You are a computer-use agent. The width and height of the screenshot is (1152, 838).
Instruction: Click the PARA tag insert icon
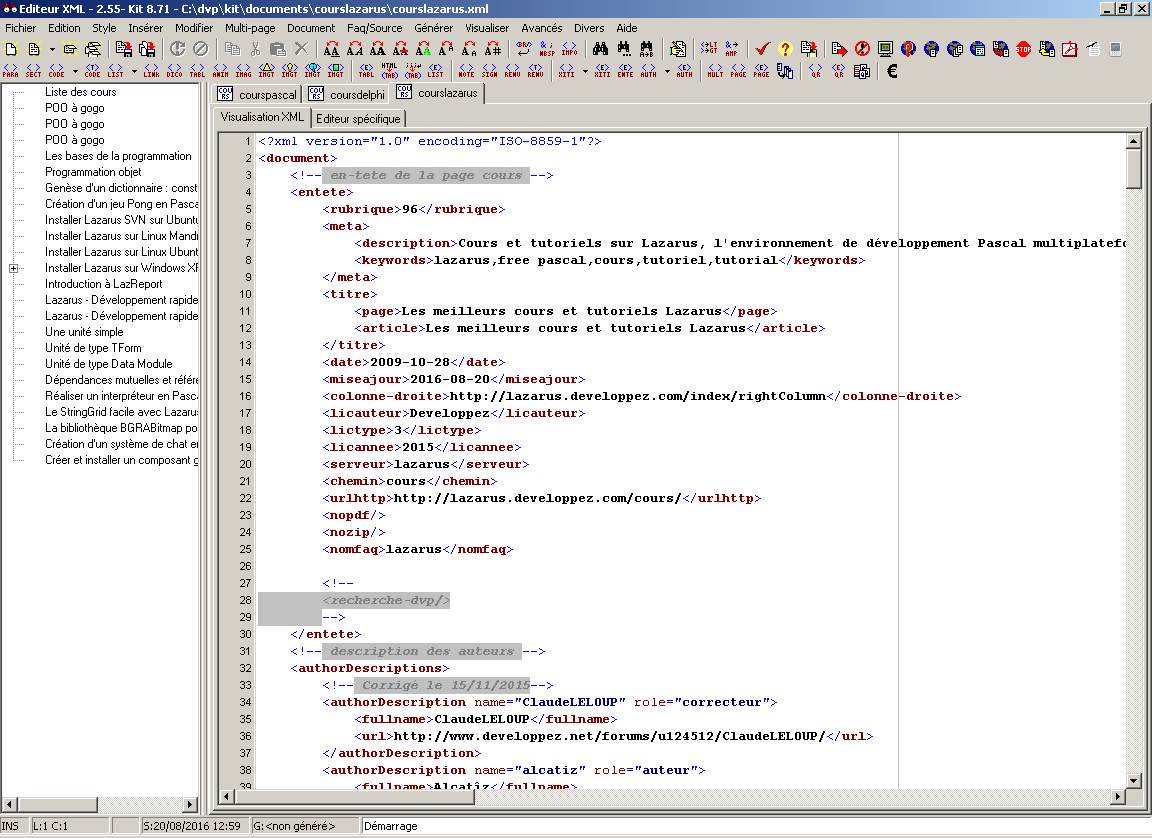[10, 71]
